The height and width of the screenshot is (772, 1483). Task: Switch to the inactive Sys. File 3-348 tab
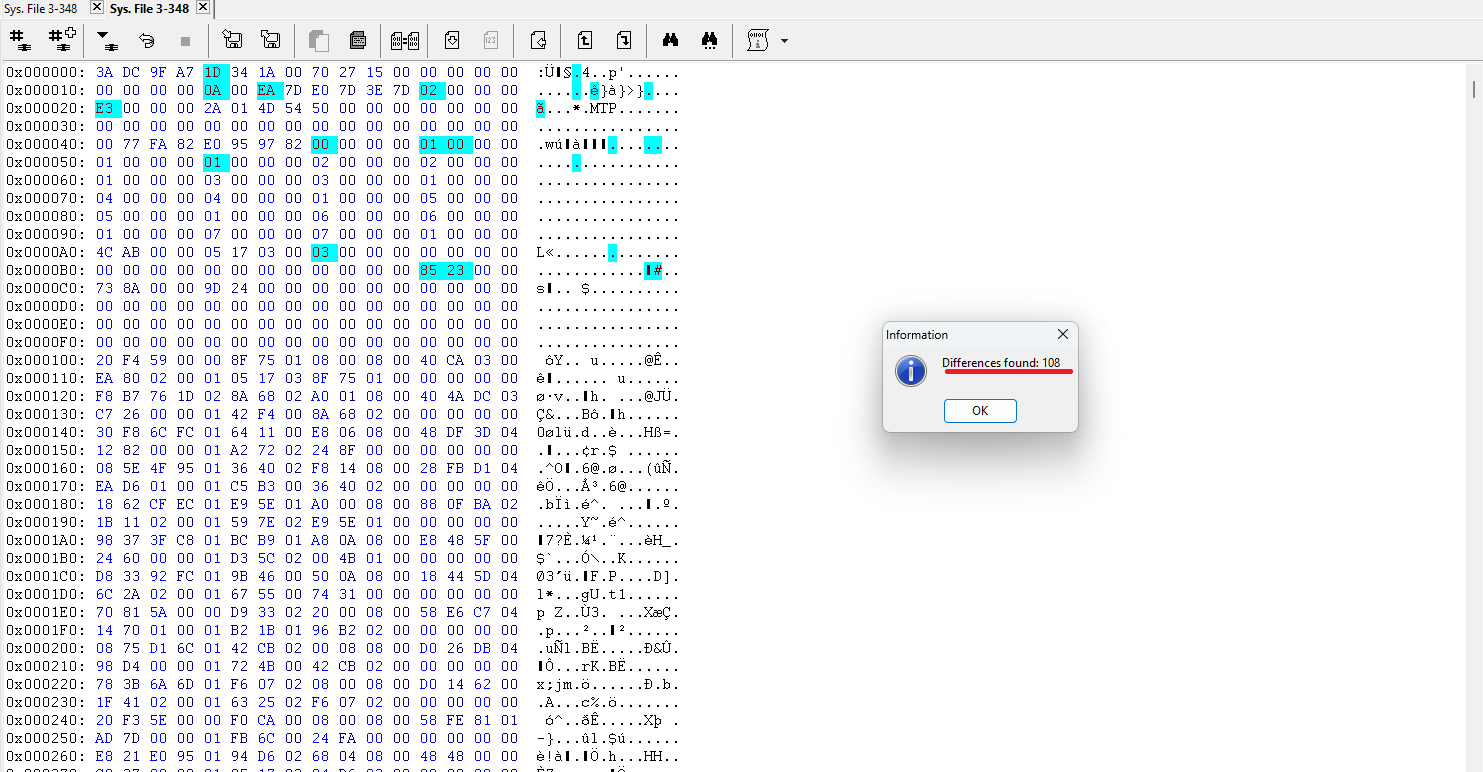pyautogui.click(x=42, y=8)
